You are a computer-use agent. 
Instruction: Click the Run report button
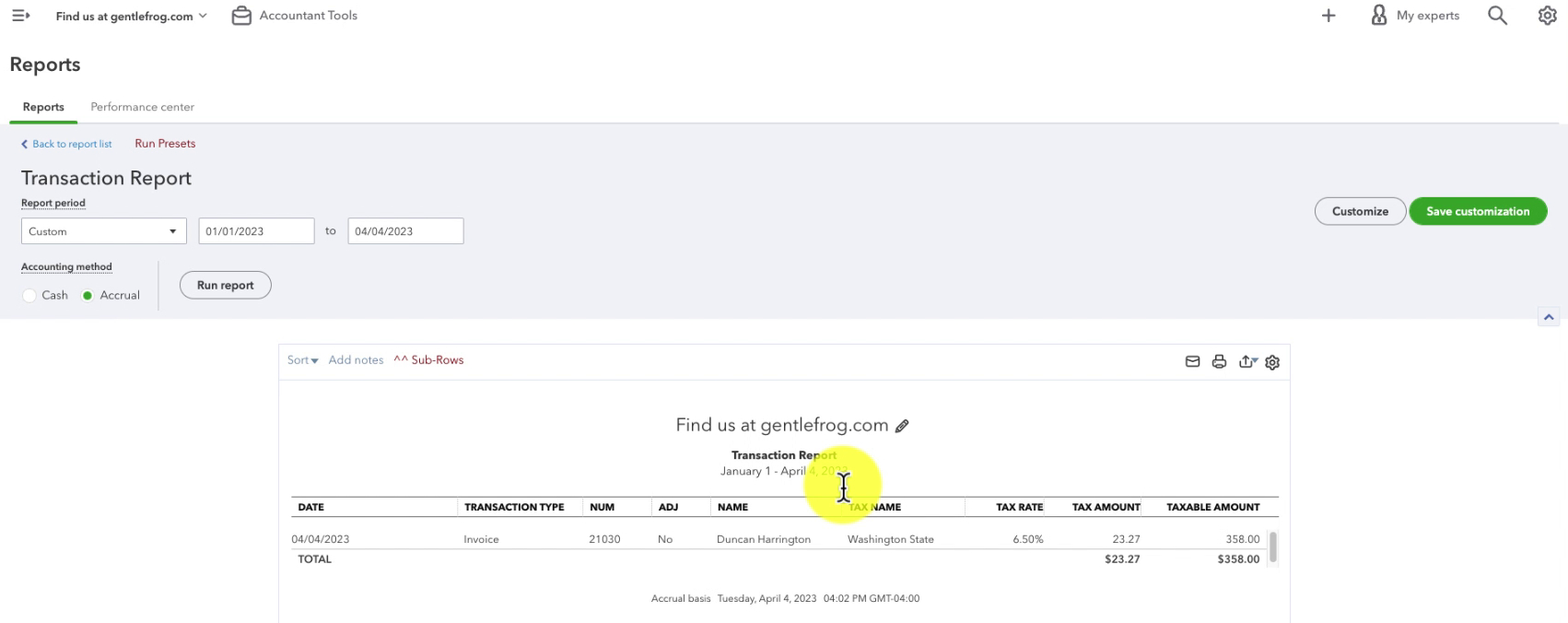pos(225,285)
